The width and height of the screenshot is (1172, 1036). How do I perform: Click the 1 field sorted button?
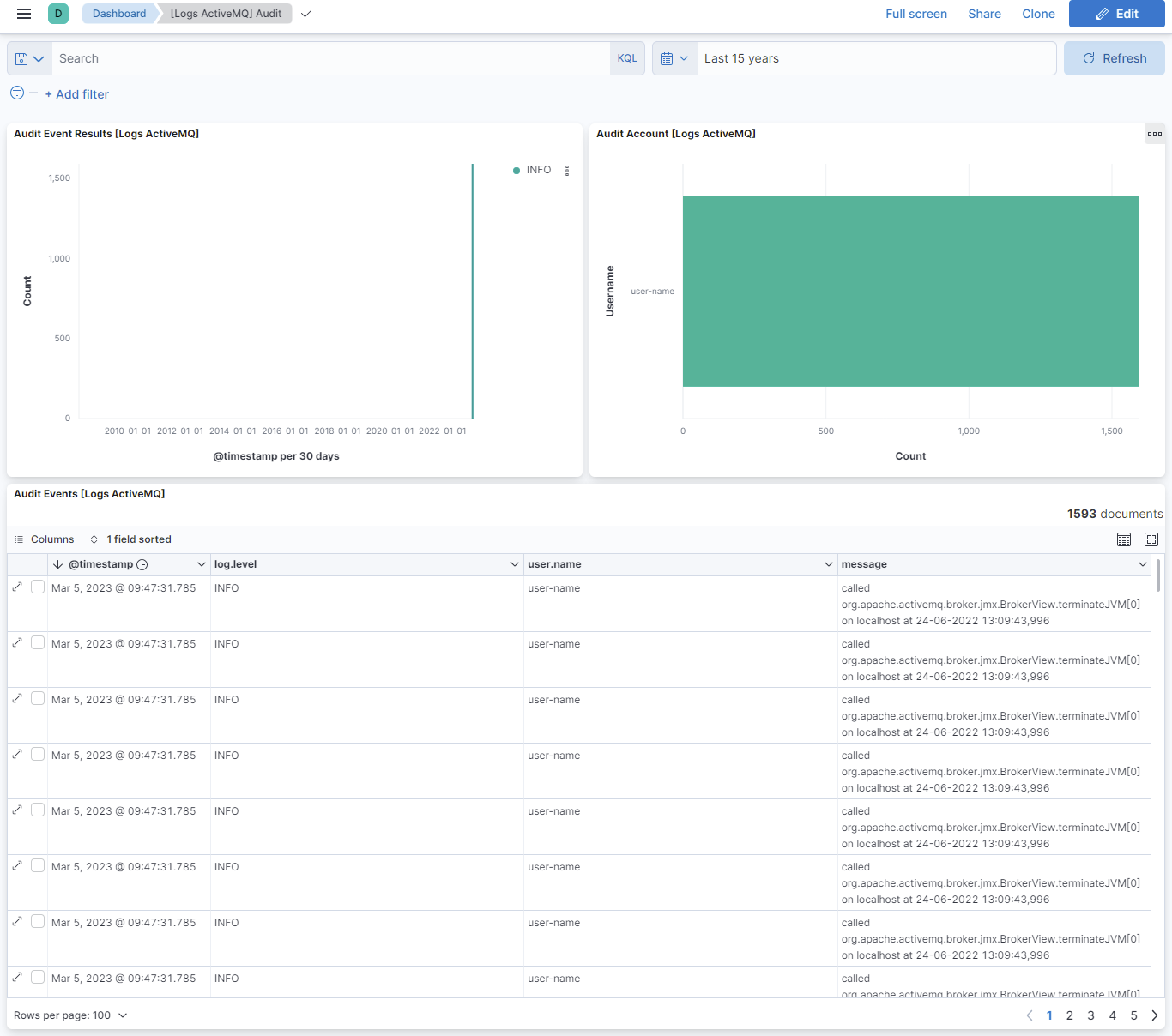click(130, 539)
